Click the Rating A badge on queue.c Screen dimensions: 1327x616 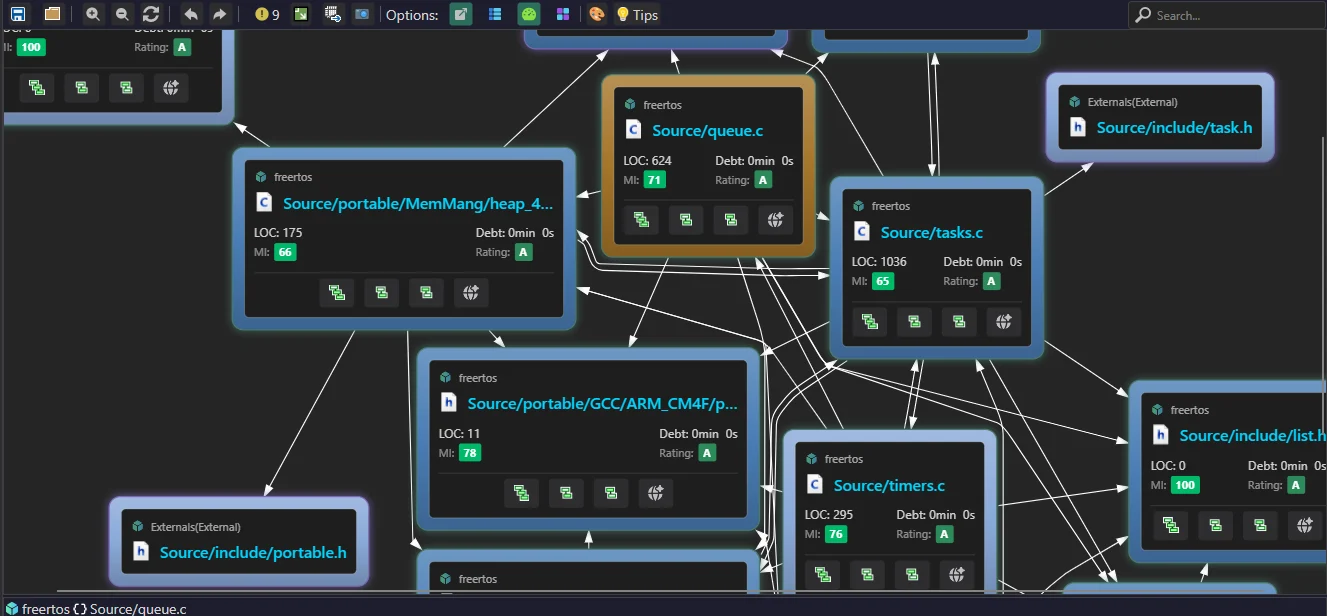point(763,180)
